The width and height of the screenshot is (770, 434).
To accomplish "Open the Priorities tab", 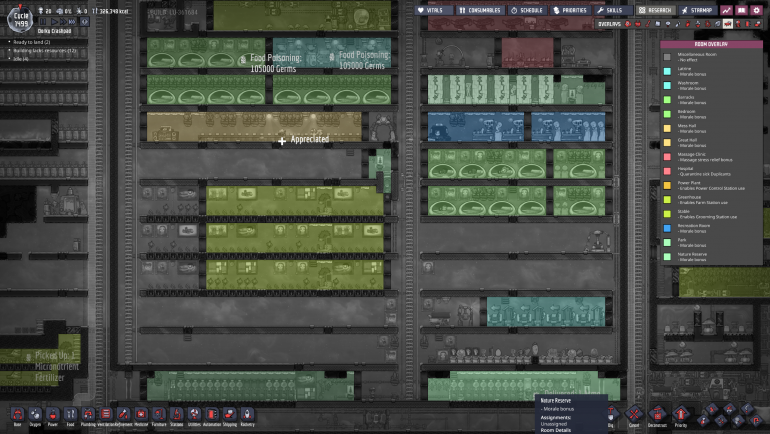I will click(570, 10).
